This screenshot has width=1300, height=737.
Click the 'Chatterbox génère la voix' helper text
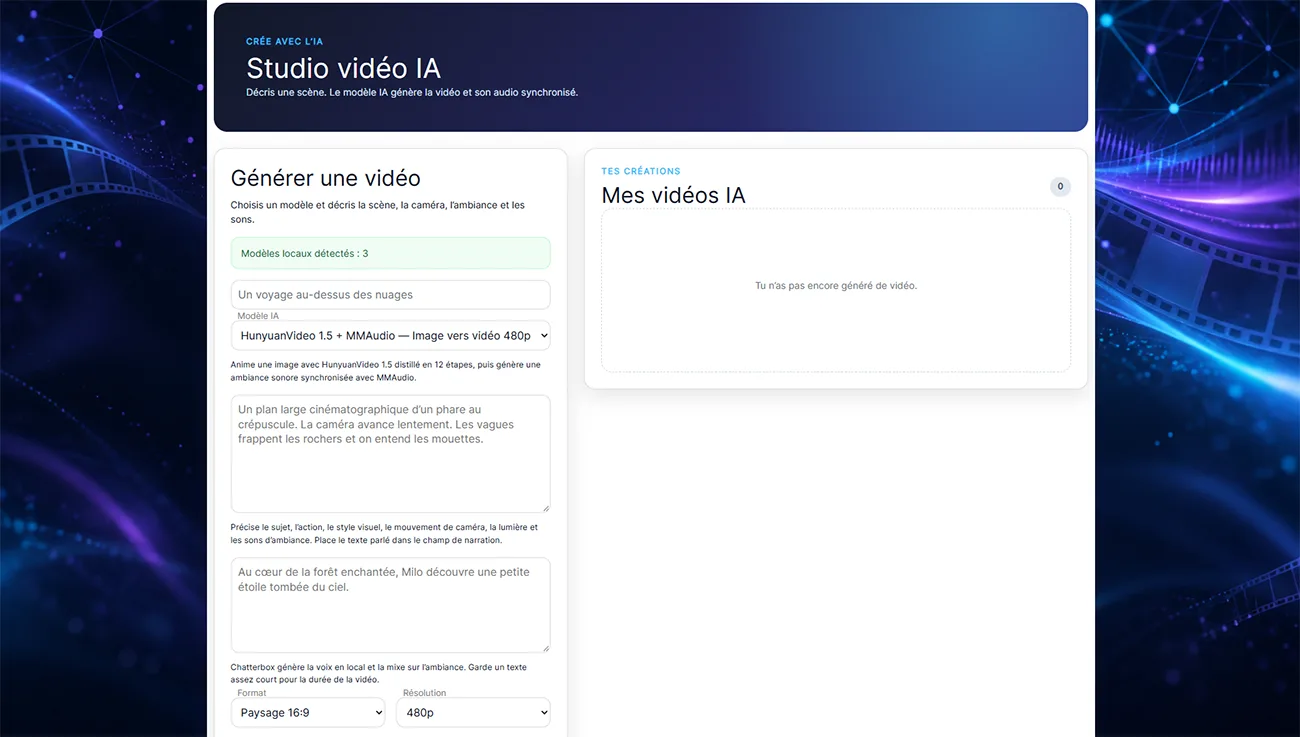379,673
